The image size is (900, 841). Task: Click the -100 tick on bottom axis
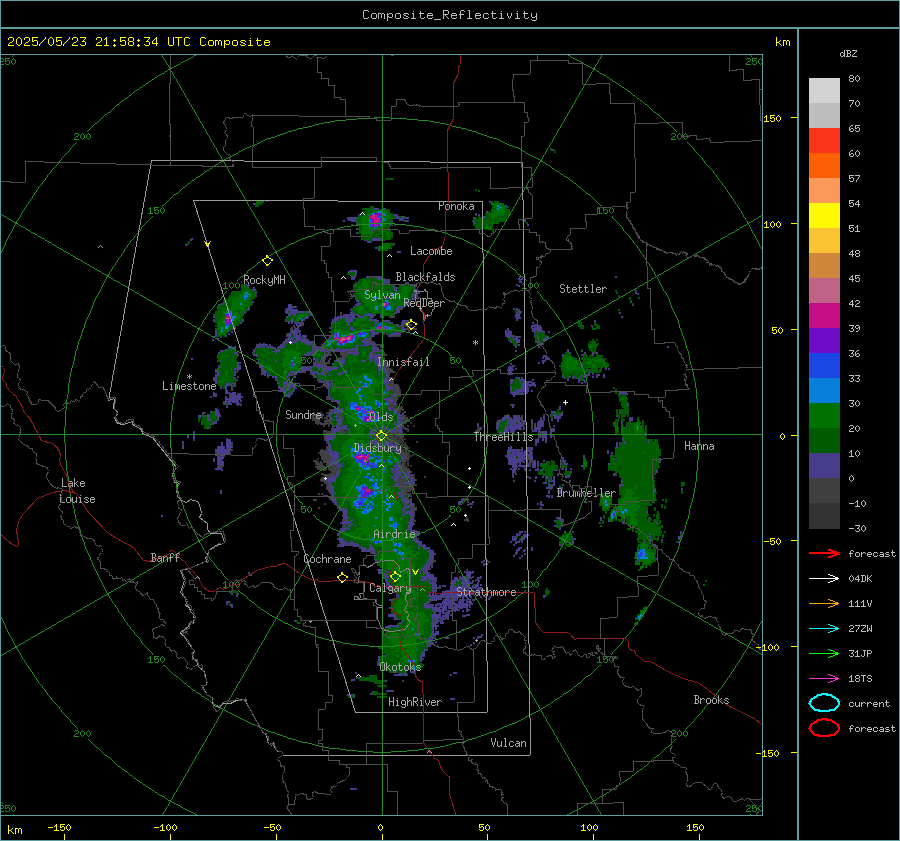(165, 827)
